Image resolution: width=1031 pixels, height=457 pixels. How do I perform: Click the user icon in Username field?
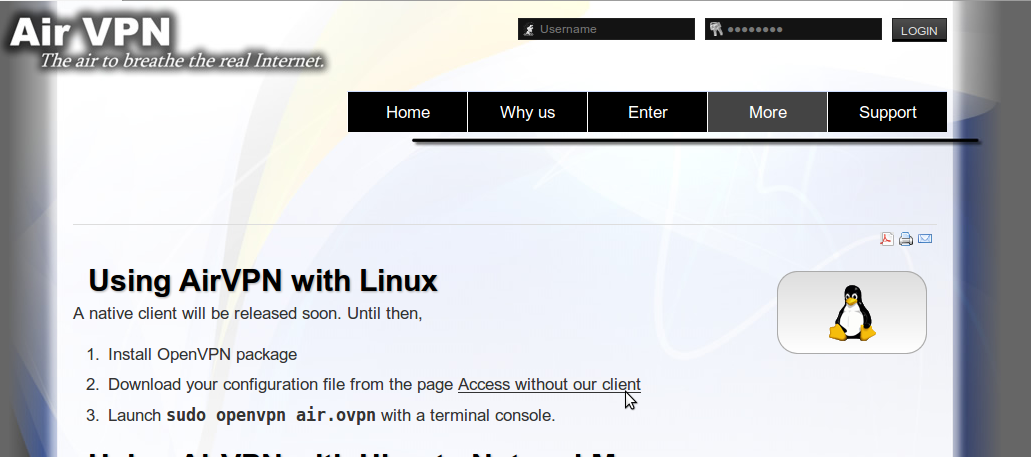tap(529, 30)
